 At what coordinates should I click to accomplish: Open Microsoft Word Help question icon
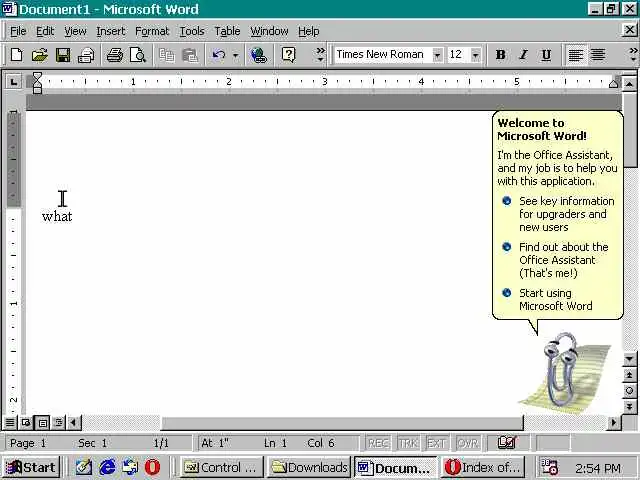289,55
